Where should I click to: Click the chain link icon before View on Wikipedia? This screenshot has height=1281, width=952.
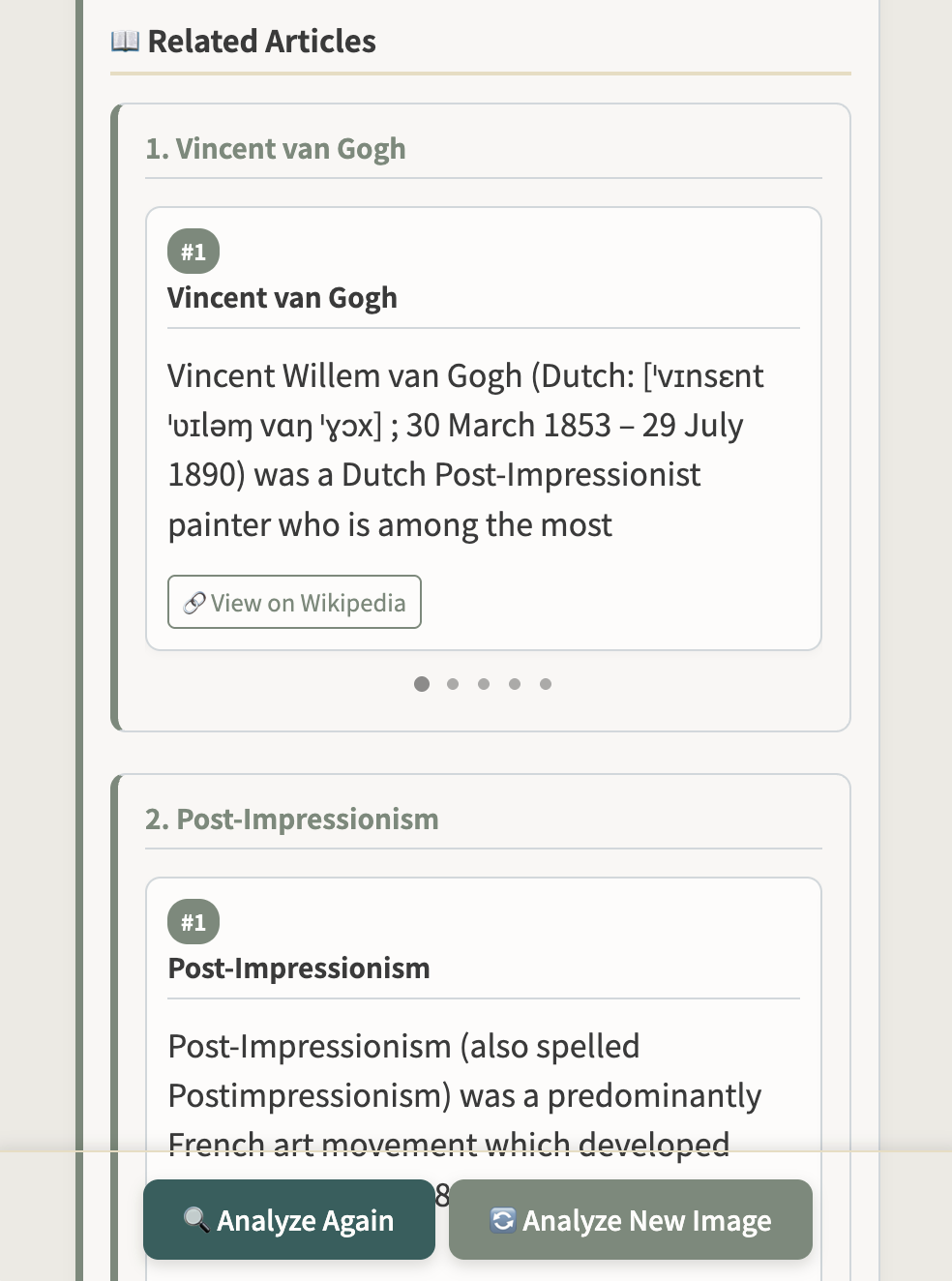[x=194, y=603]
